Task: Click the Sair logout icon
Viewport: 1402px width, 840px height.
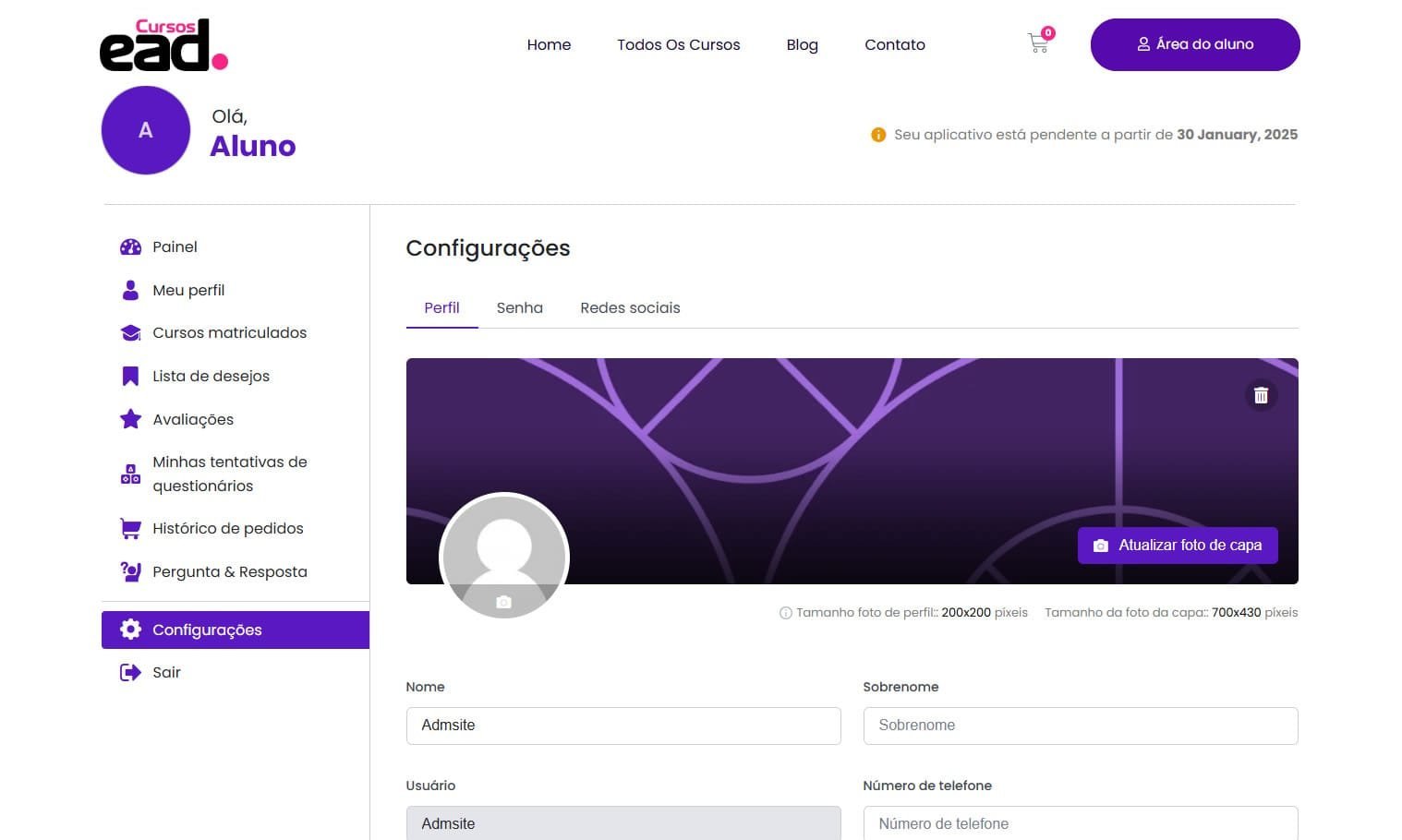Action: click(130, 672)
